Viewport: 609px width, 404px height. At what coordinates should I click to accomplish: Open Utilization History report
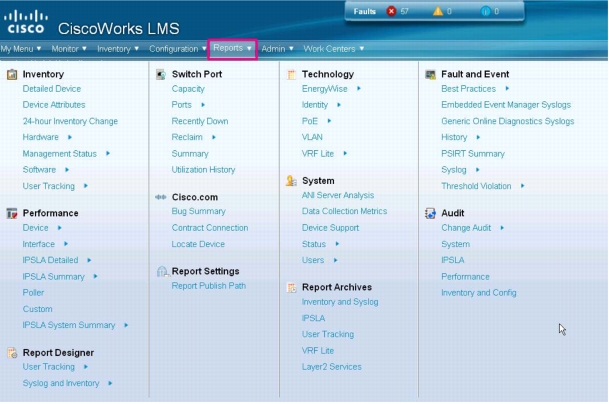pyautogui.click(x=203, y=170)
